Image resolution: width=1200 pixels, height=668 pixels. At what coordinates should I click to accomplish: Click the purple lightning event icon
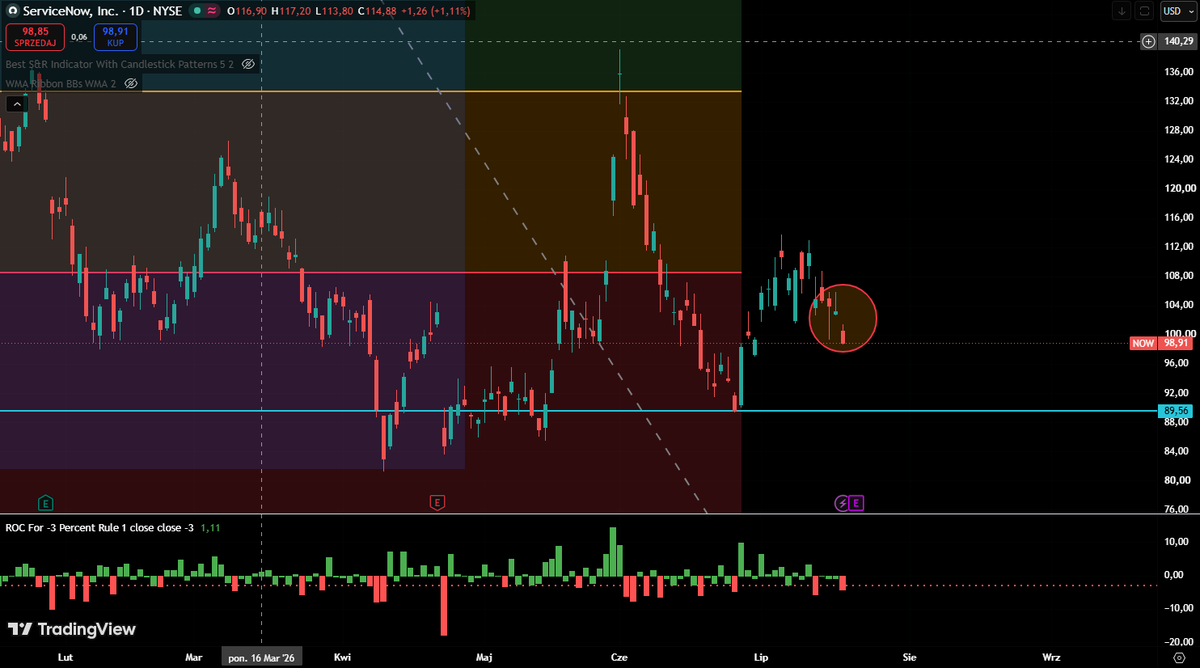coord(842,502)
